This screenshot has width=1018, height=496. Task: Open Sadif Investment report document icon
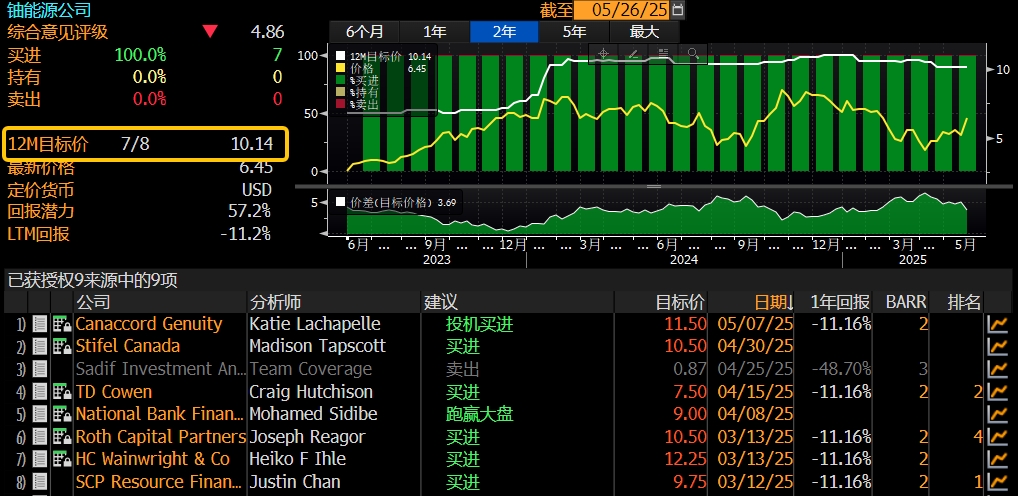(x=40, y=369)
